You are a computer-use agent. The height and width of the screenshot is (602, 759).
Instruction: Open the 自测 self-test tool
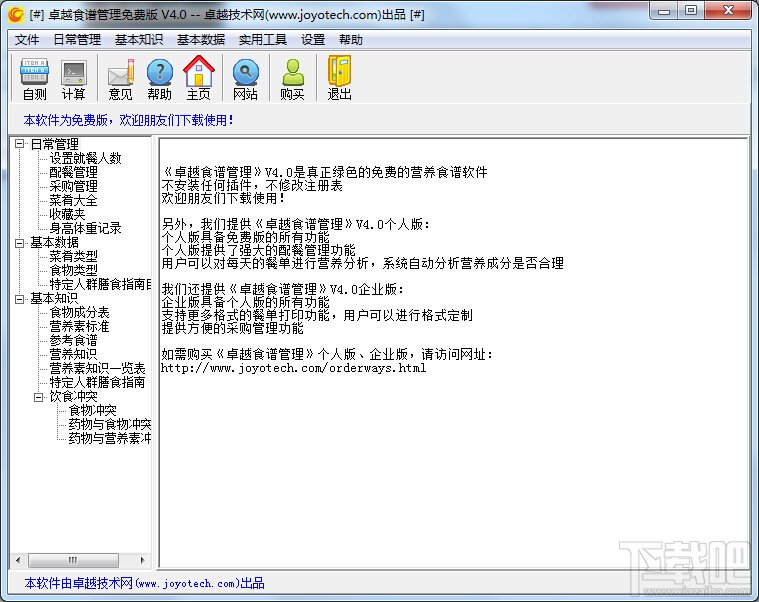[x=34, y=78]
